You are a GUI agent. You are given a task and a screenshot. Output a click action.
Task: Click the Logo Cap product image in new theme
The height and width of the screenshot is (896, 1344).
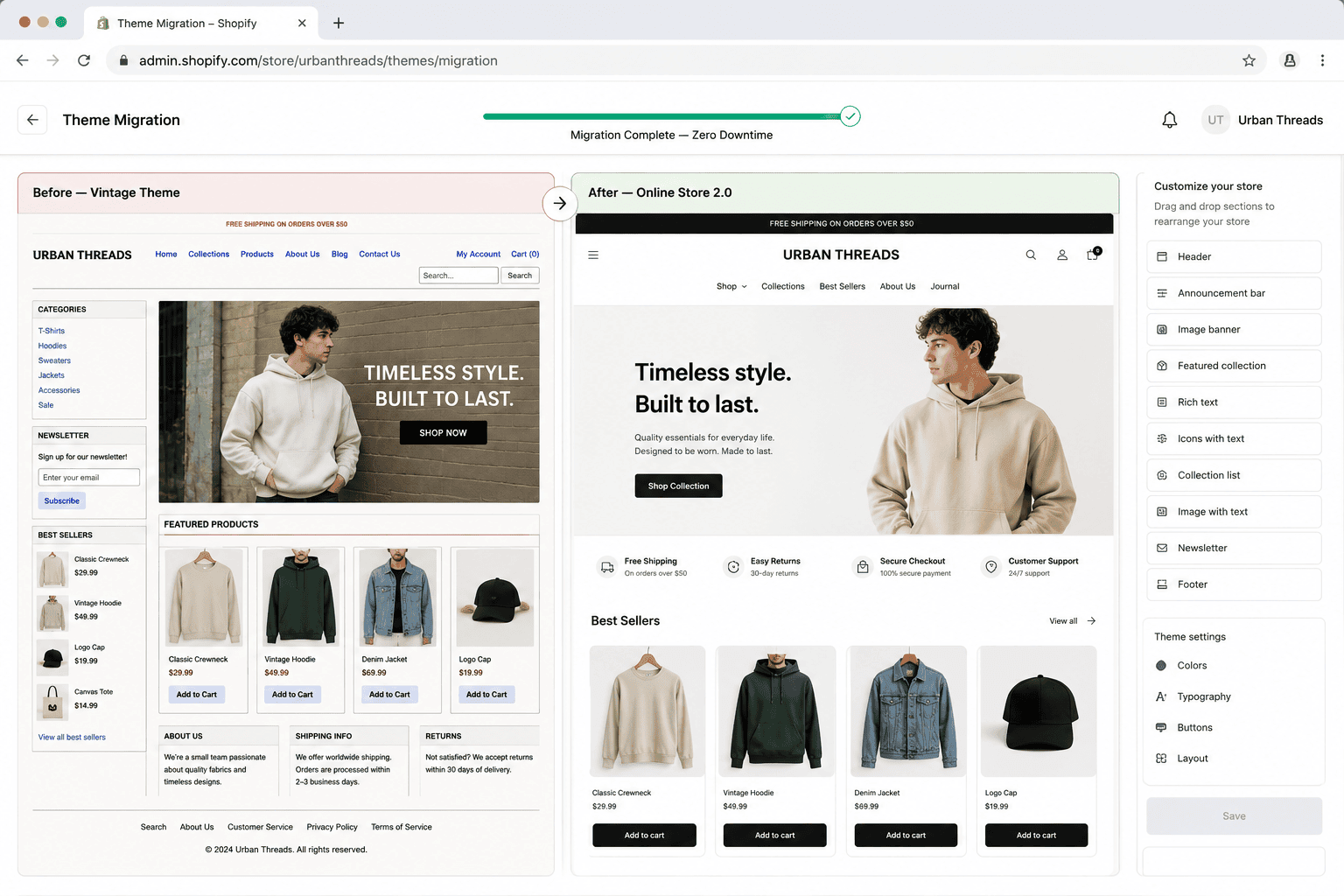[1037, 711]
